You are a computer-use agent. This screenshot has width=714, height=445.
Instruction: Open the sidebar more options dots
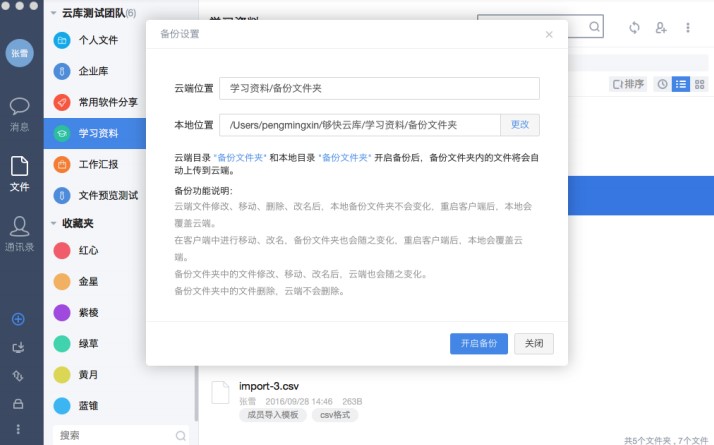pos(18,429)
